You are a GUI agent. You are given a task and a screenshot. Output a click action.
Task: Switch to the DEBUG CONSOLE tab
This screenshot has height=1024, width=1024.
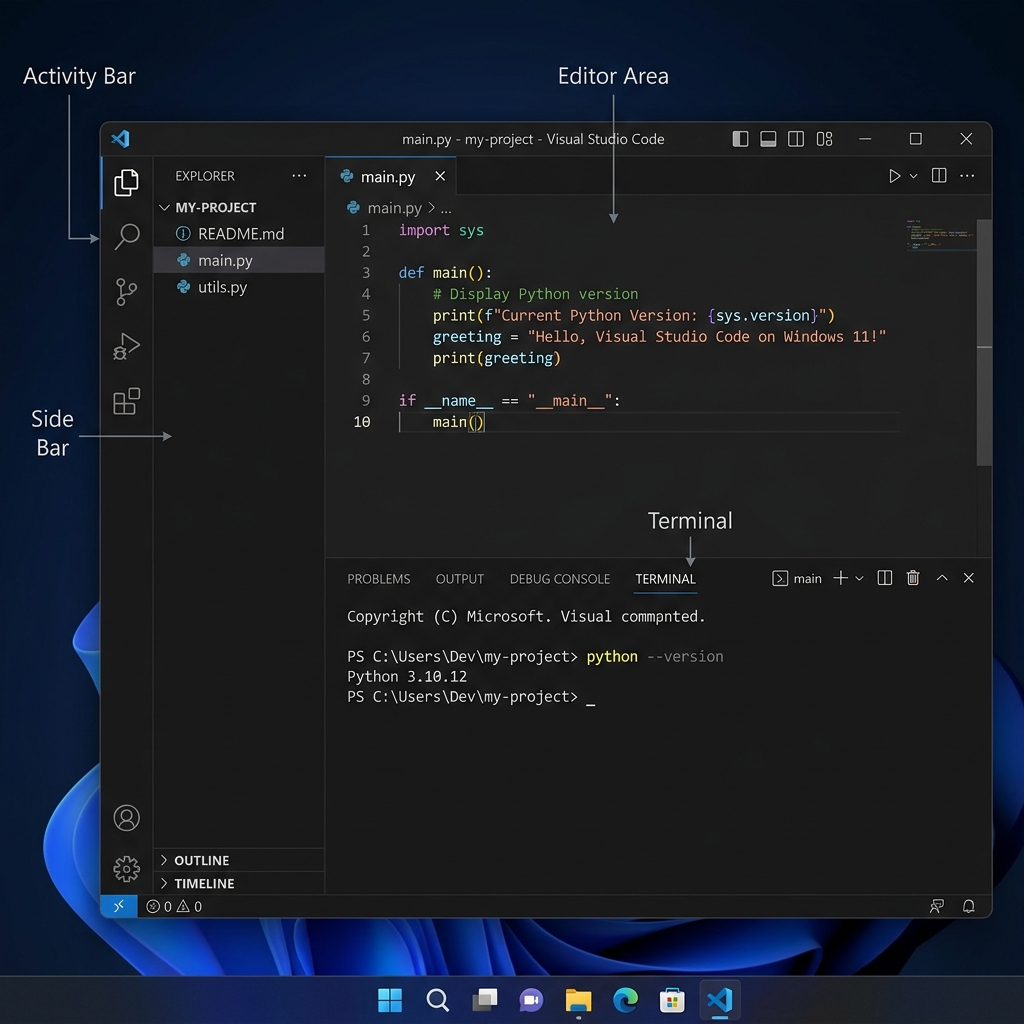tap(560, 579)
